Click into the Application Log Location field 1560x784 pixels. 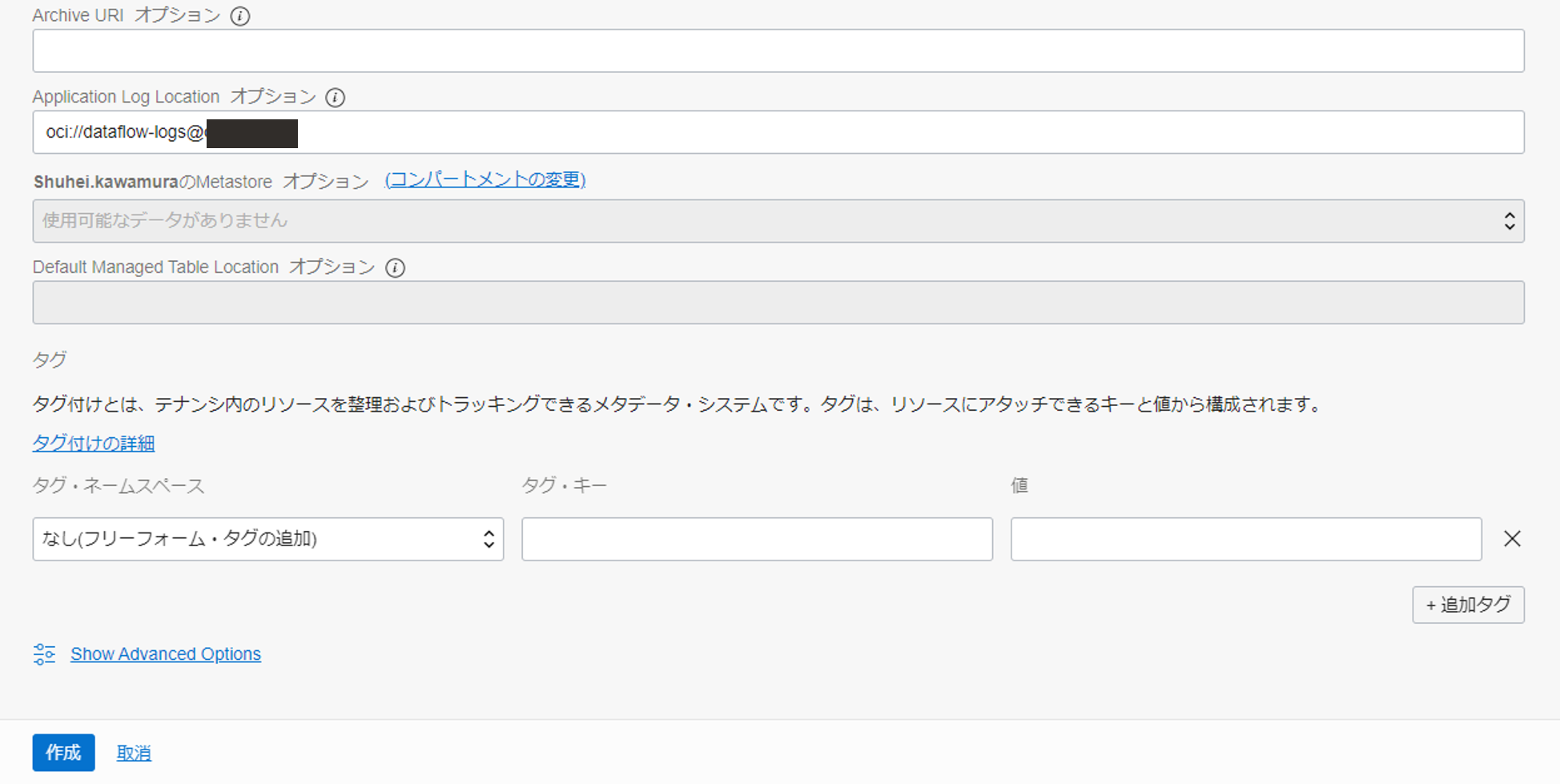[881, 132]
